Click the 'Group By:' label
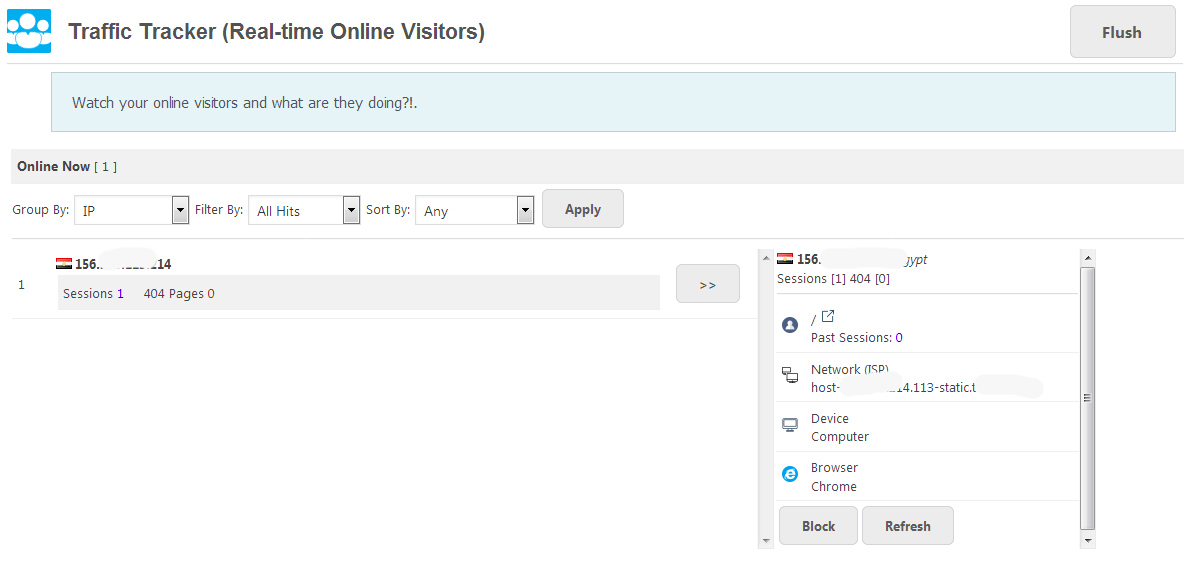The width and height of the screenshot is (1184, 569). pos(41,210)
